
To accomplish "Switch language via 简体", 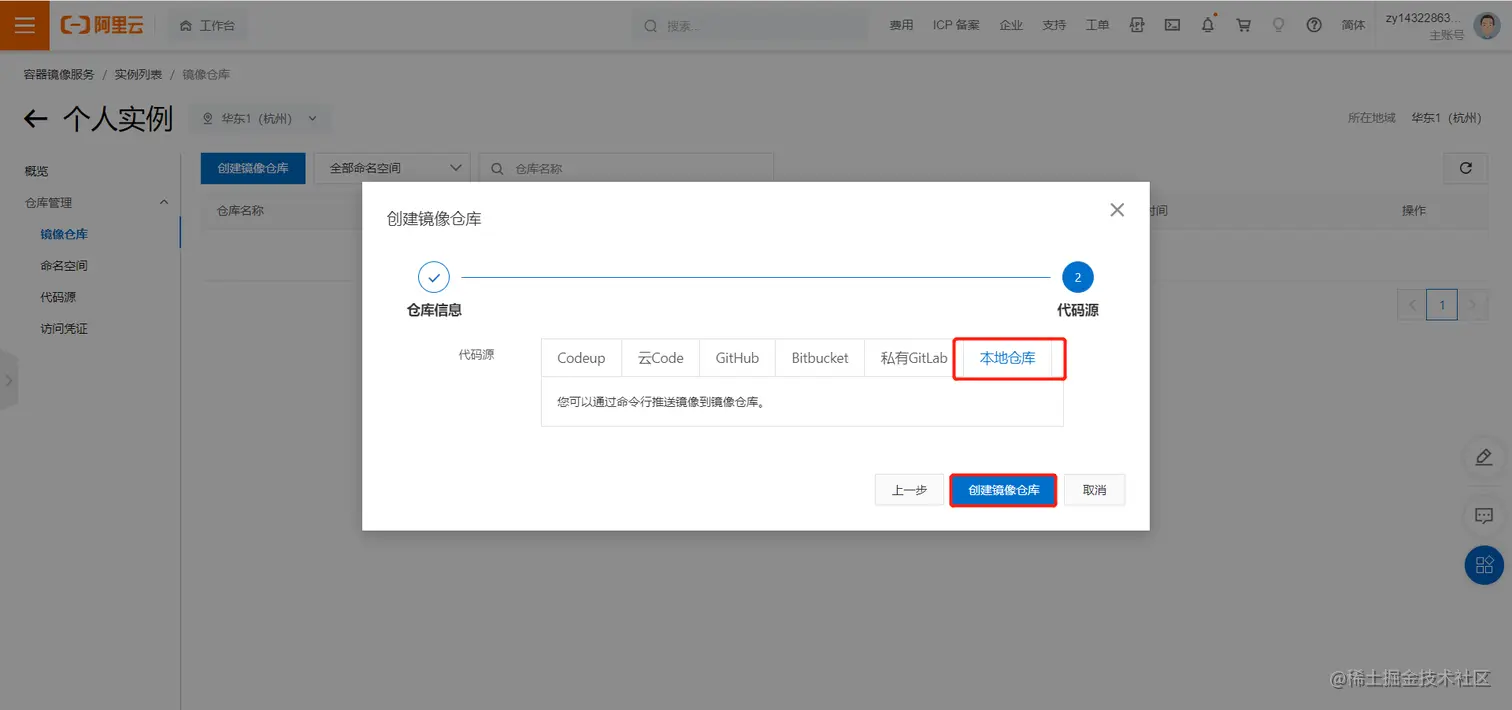I will (1353, 25).
